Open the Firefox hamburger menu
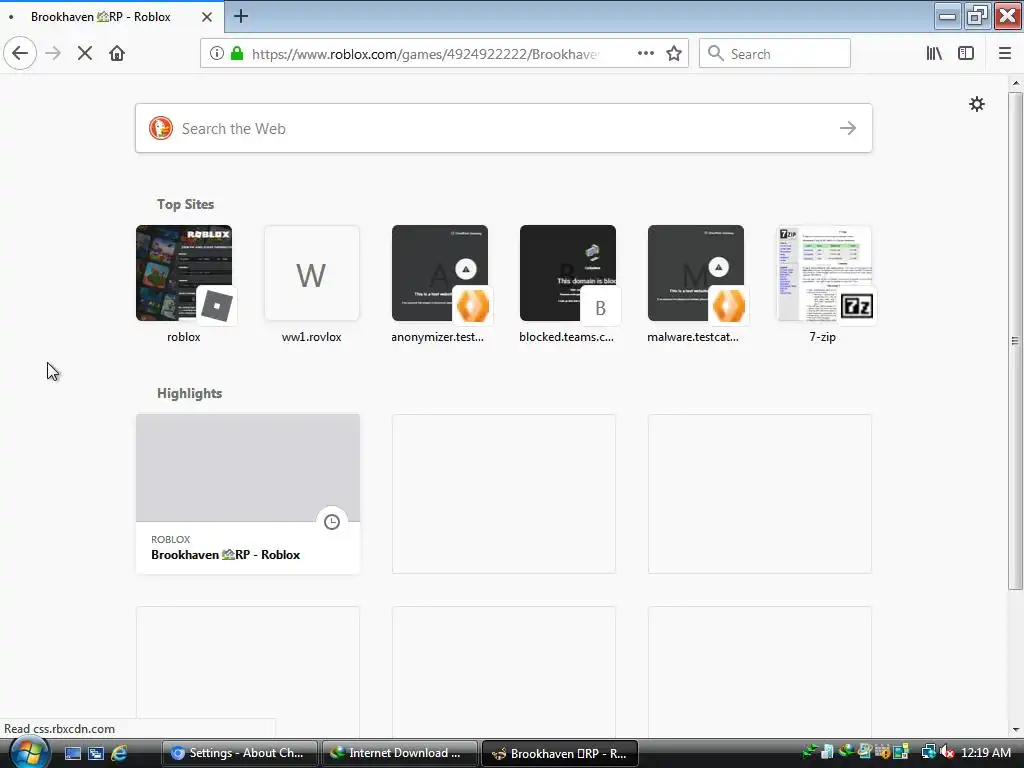 [x=1005, y=54]
